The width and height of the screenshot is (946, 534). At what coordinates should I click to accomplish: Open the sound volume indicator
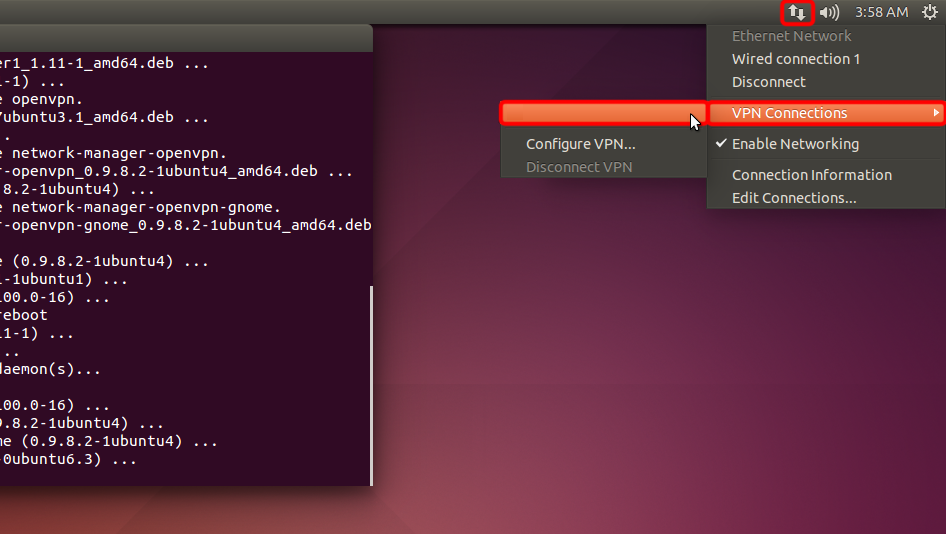(x=829, y=13)
